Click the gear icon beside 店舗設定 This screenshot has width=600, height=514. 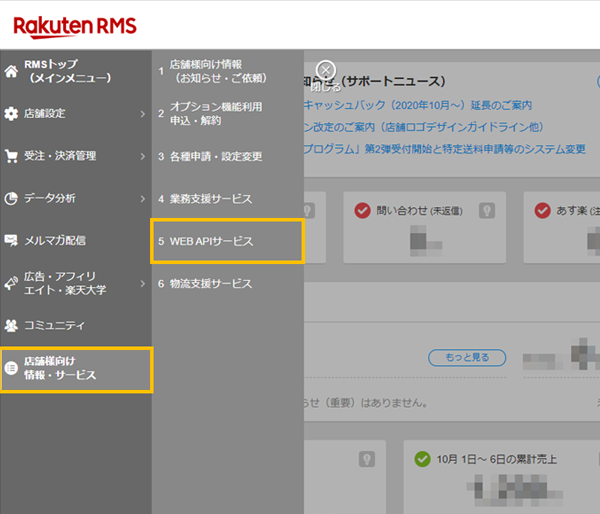coord(12,114)
